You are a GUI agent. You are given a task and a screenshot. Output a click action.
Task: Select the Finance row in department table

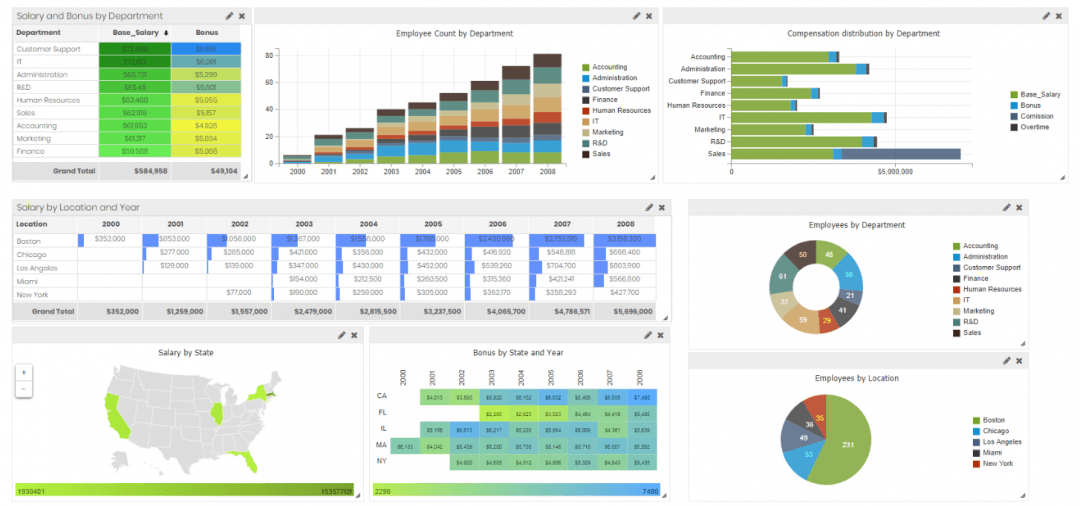pos(127,151)
